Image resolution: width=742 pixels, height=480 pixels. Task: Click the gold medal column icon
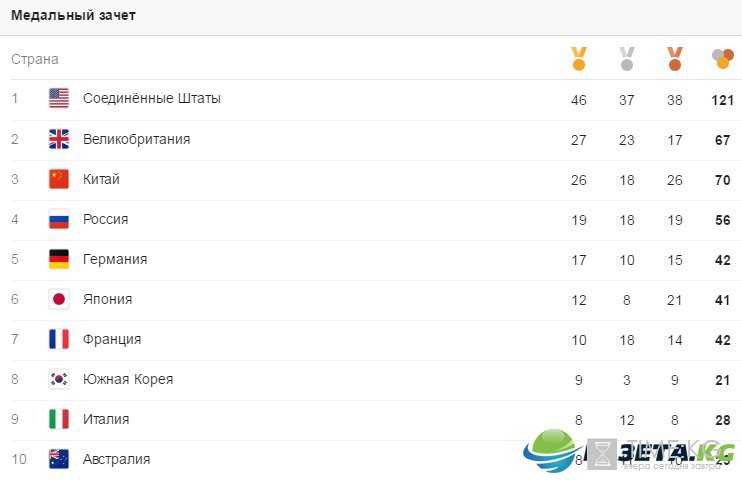[x=579, y=59]
